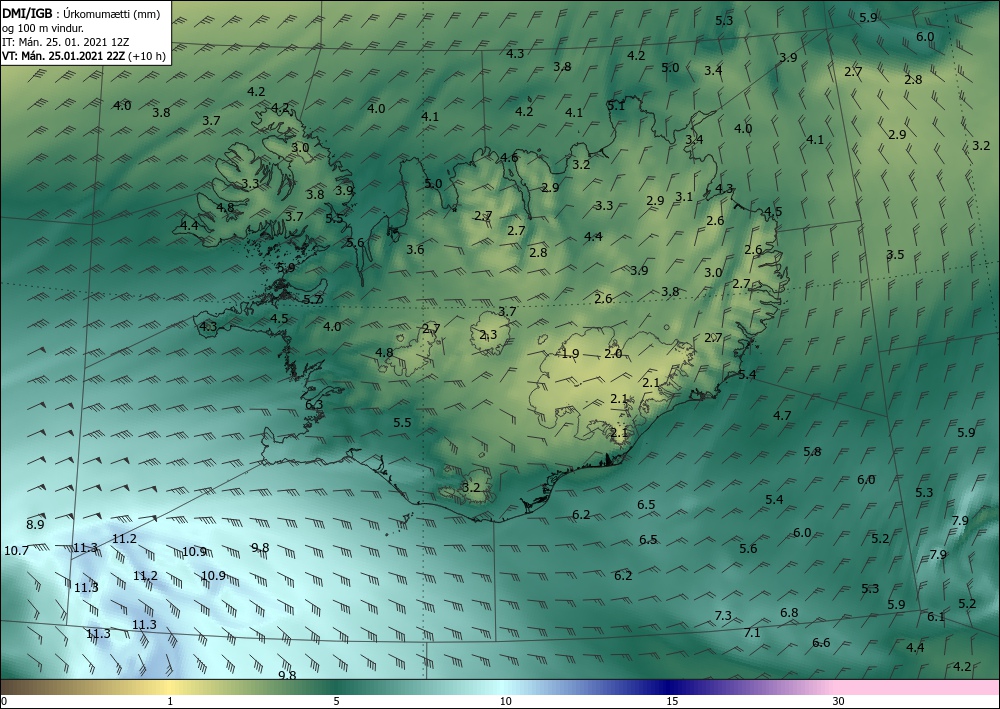Click the 1.9 value on the map

coord(570,354)
